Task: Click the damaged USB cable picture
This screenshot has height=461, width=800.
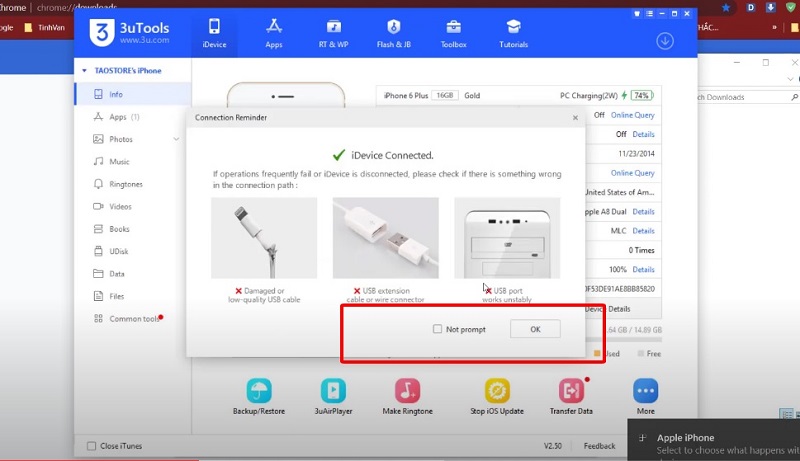Action: pos(264,238)
